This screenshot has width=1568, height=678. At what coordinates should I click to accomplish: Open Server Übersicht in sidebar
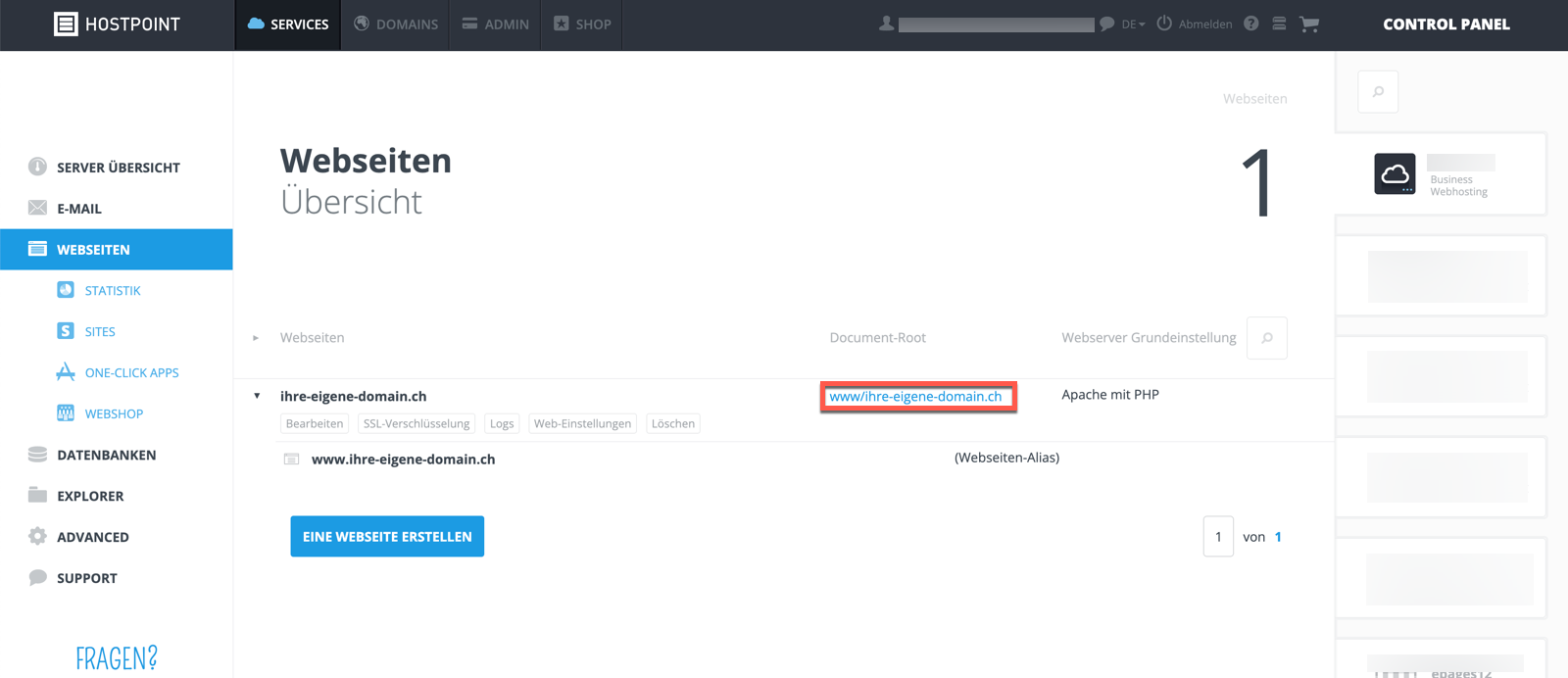coord(117,168)
